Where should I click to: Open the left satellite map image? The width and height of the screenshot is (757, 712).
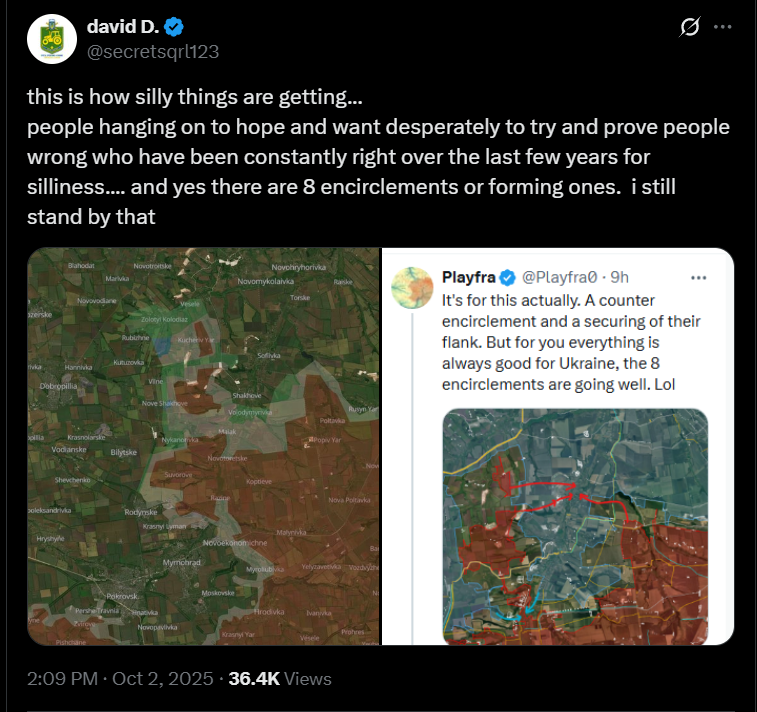point(203,446)
